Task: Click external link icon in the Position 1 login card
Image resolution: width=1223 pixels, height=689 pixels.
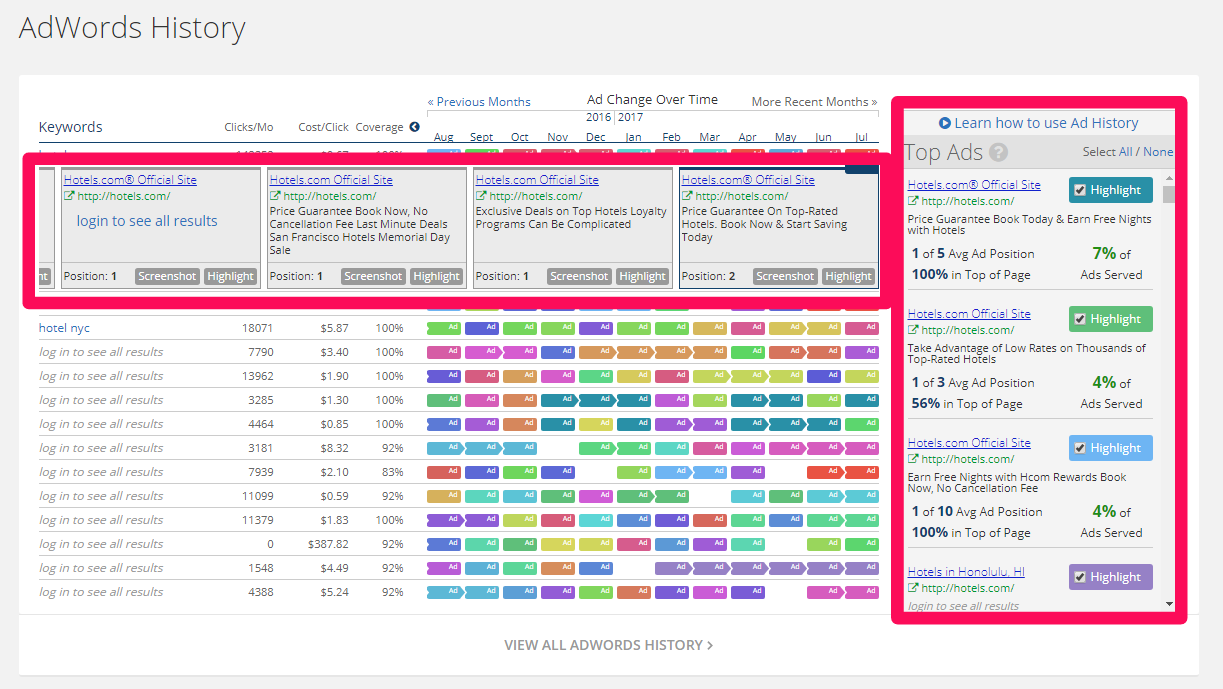Action: tap(69, 197)
